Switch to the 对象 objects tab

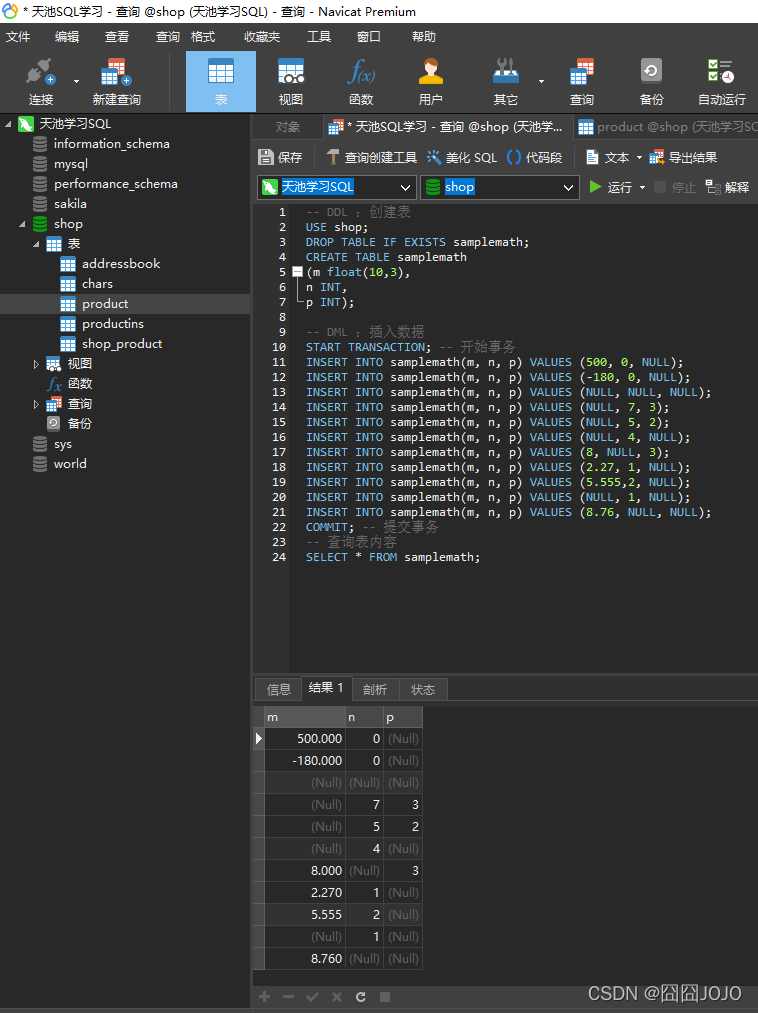click(x=288, y=127)
